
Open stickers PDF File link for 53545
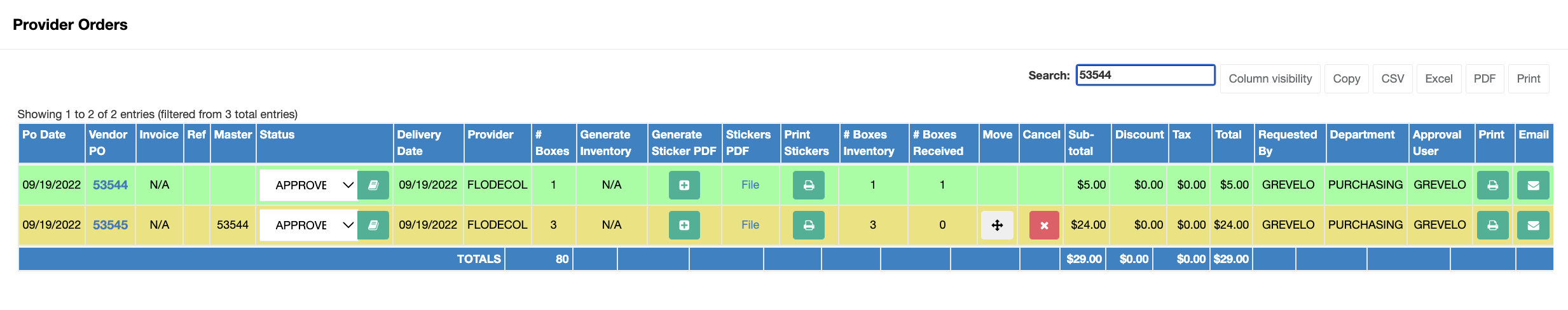[750, 225]
